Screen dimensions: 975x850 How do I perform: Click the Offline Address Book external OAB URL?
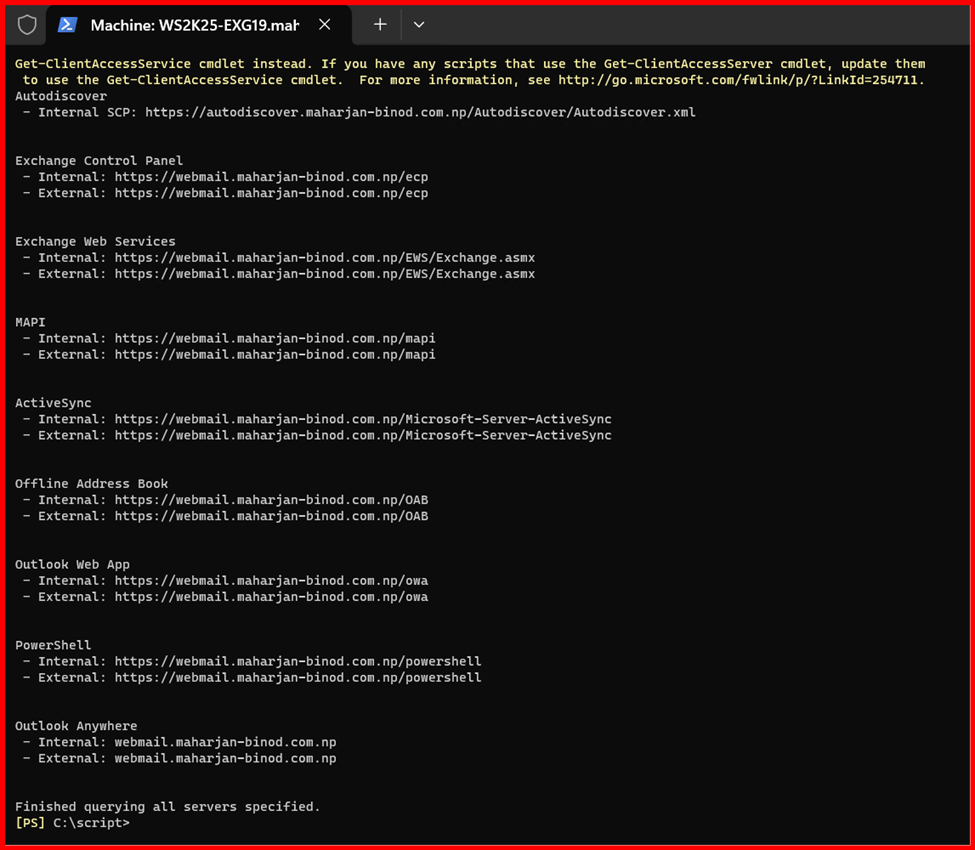click(x=271, y=516)
